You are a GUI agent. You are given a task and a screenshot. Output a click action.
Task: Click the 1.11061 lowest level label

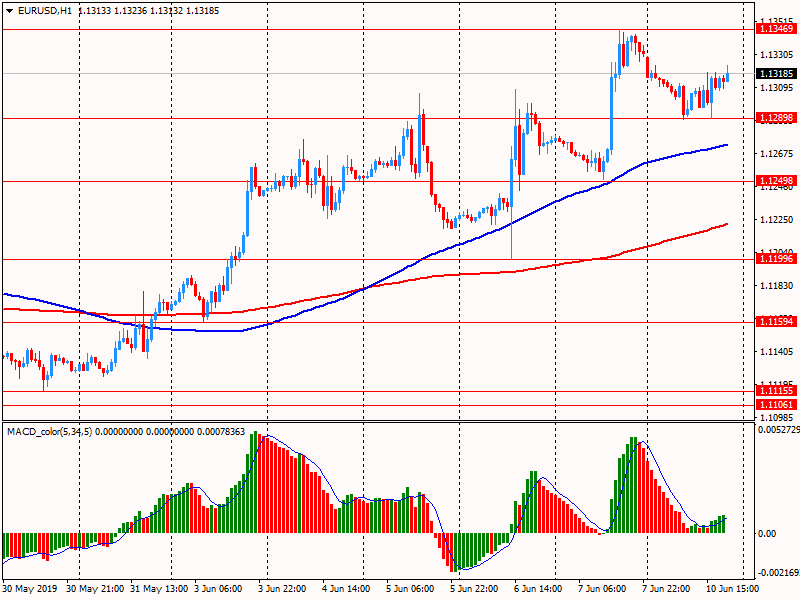coord(777,404)
